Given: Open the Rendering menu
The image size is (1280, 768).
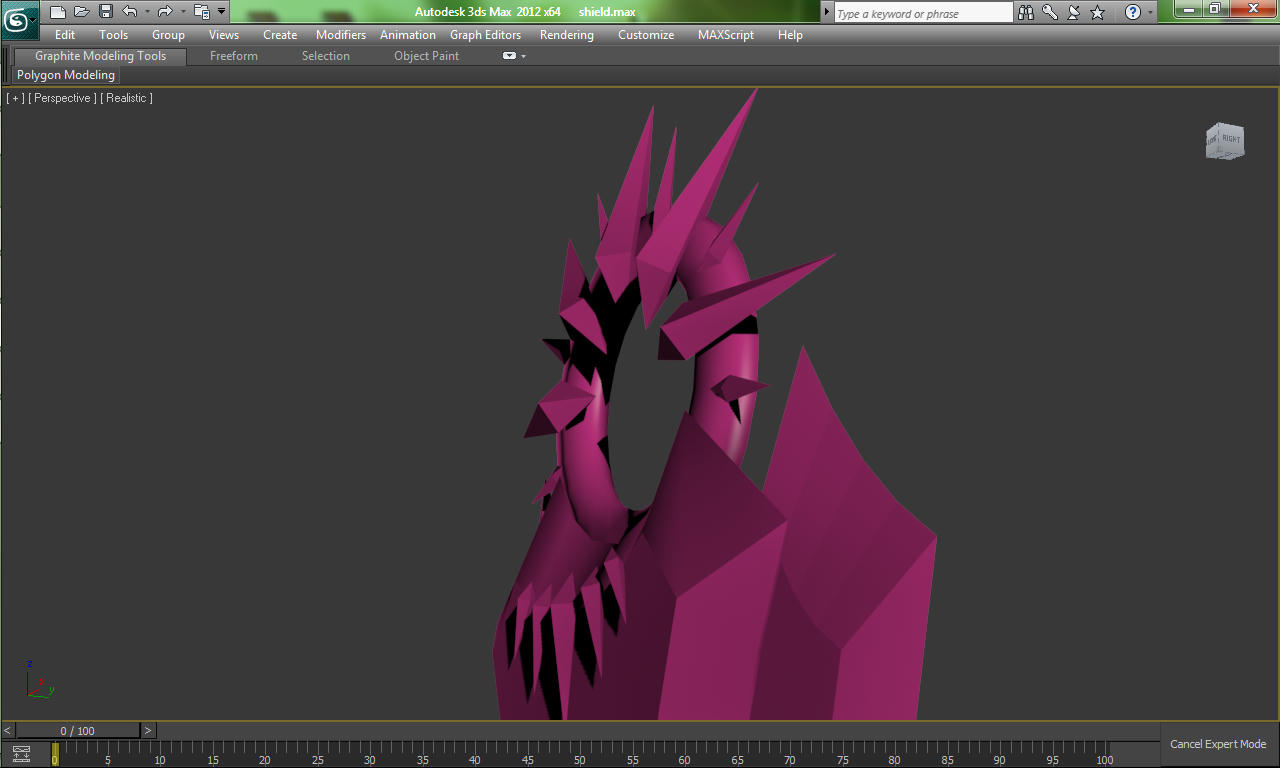Looking at the screenshot, I should pyautogui.click(x=567, y=35).
